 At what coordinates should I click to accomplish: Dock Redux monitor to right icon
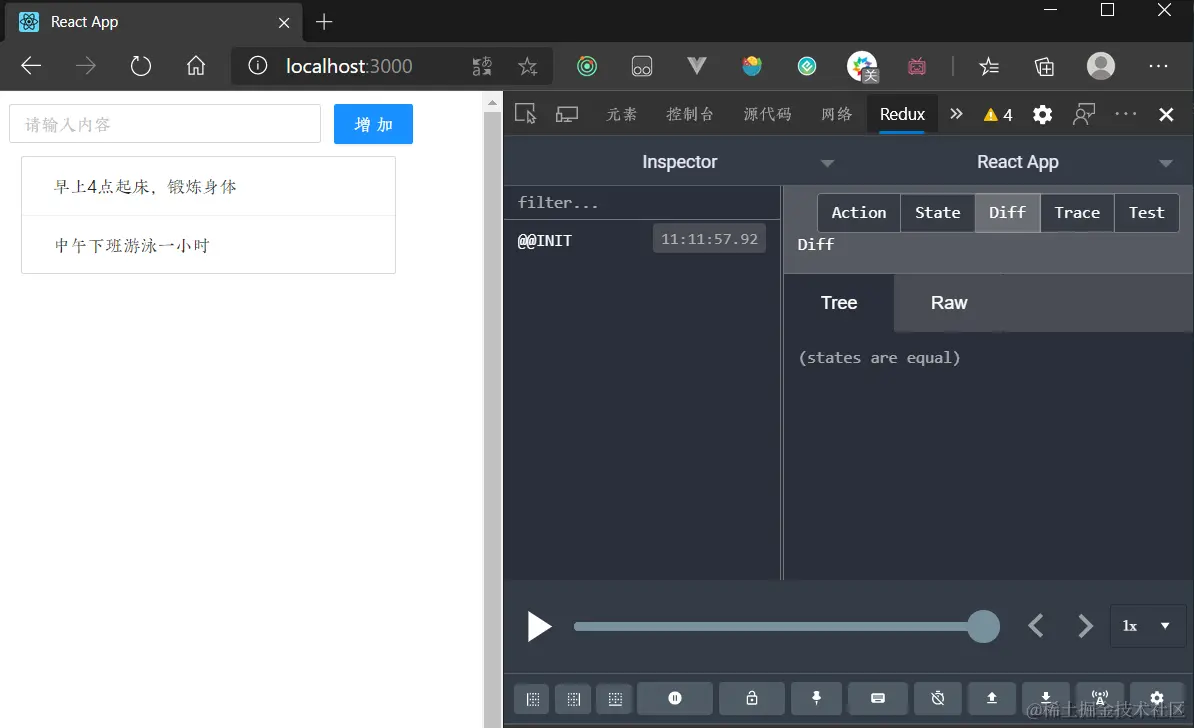click(x=574, y=698)
